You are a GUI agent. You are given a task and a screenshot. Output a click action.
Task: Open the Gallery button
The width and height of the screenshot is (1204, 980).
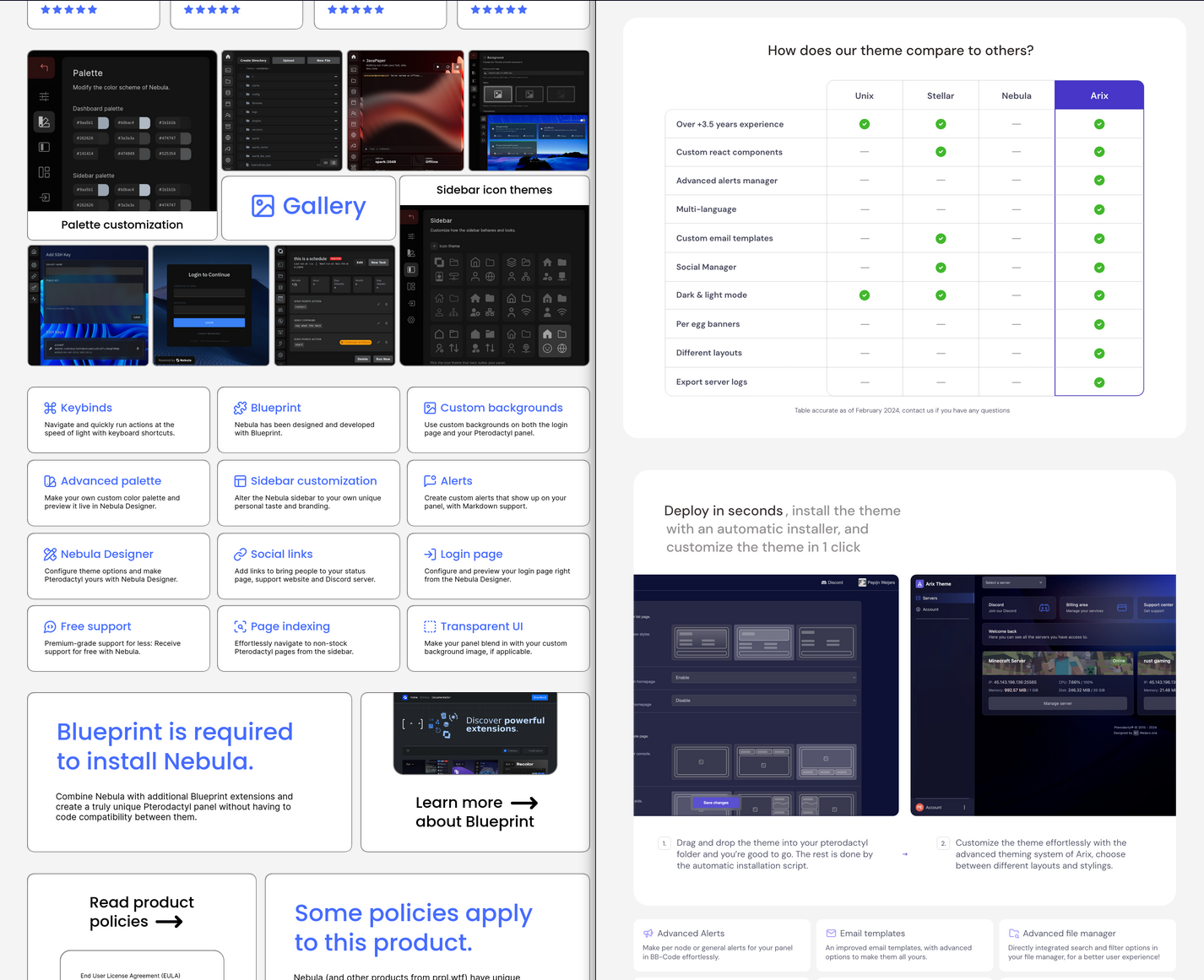pyautogui.click(x=308, y=208)
